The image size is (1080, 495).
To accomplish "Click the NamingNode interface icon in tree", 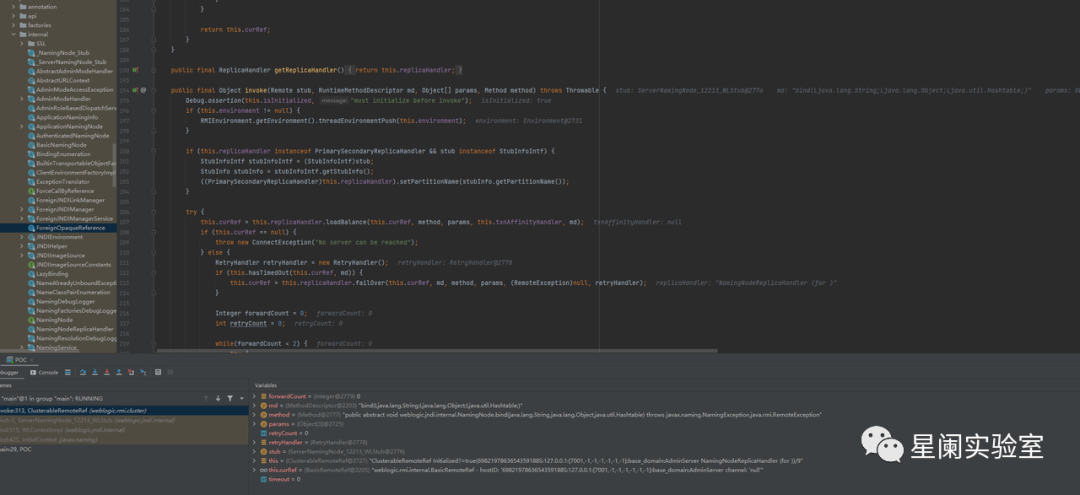I will coord(32,320).
